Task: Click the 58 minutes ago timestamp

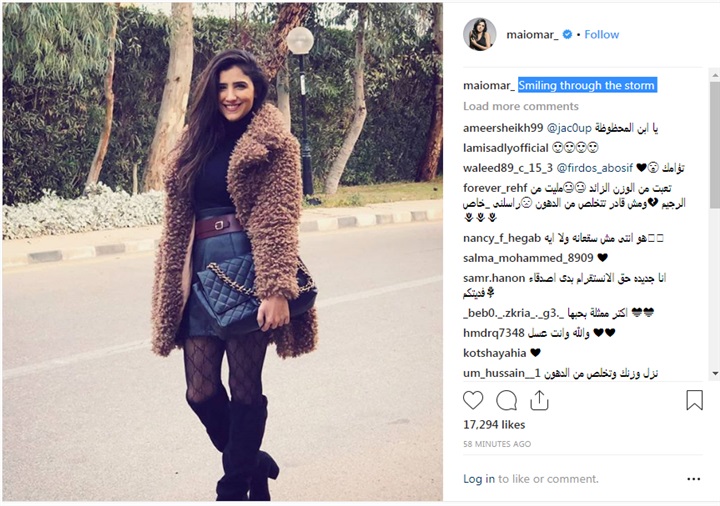Action: (497, 444)
